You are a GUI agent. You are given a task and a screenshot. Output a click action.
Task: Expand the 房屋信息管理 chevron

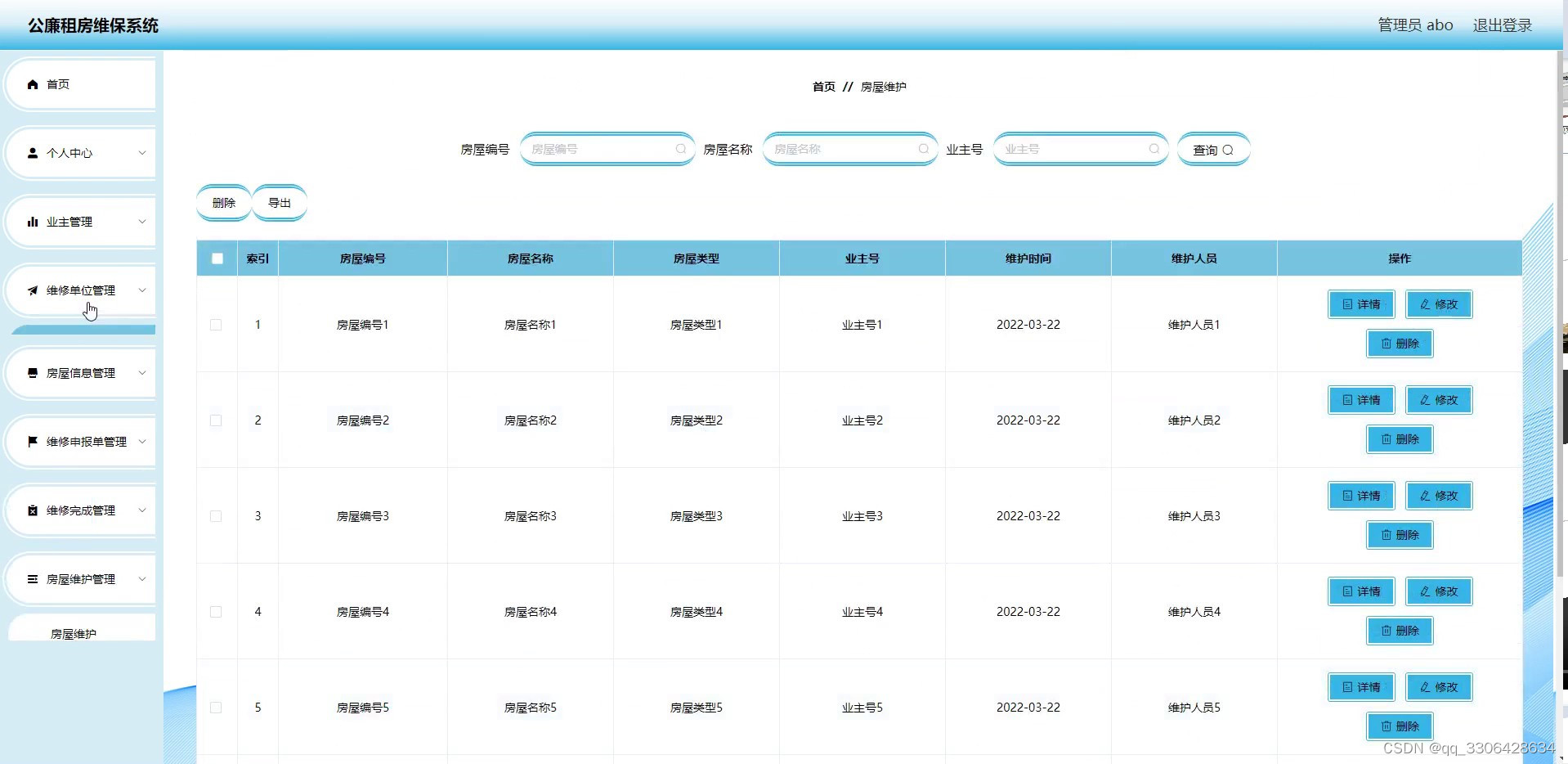click(x=142, y=373)
